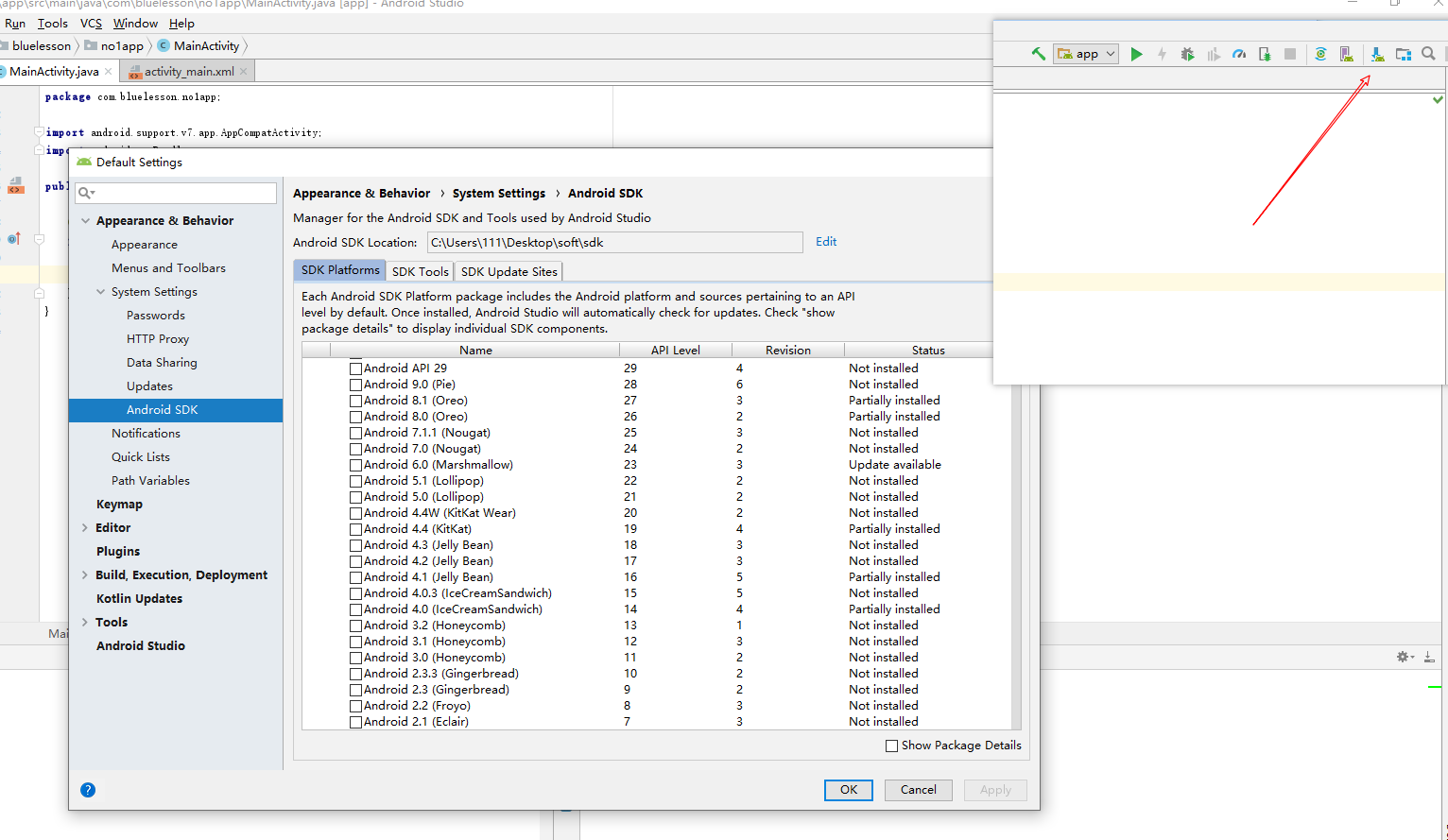This screenshot has height=840, width=1448.
Task: Sort by the API Level column header
Action: pyautogui.click(x=676, y=350)
